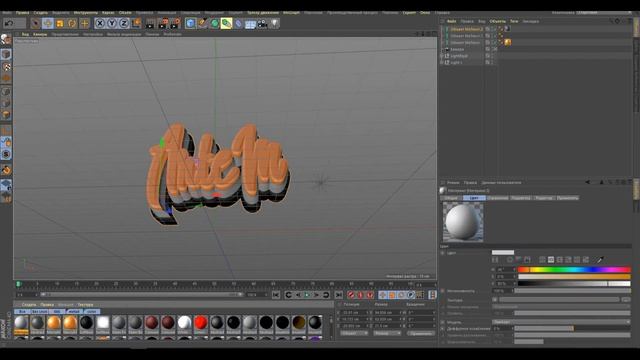Toggle visibility dots of Light 1 object
This screenshot has width=640, height=360.
[493, 62]
